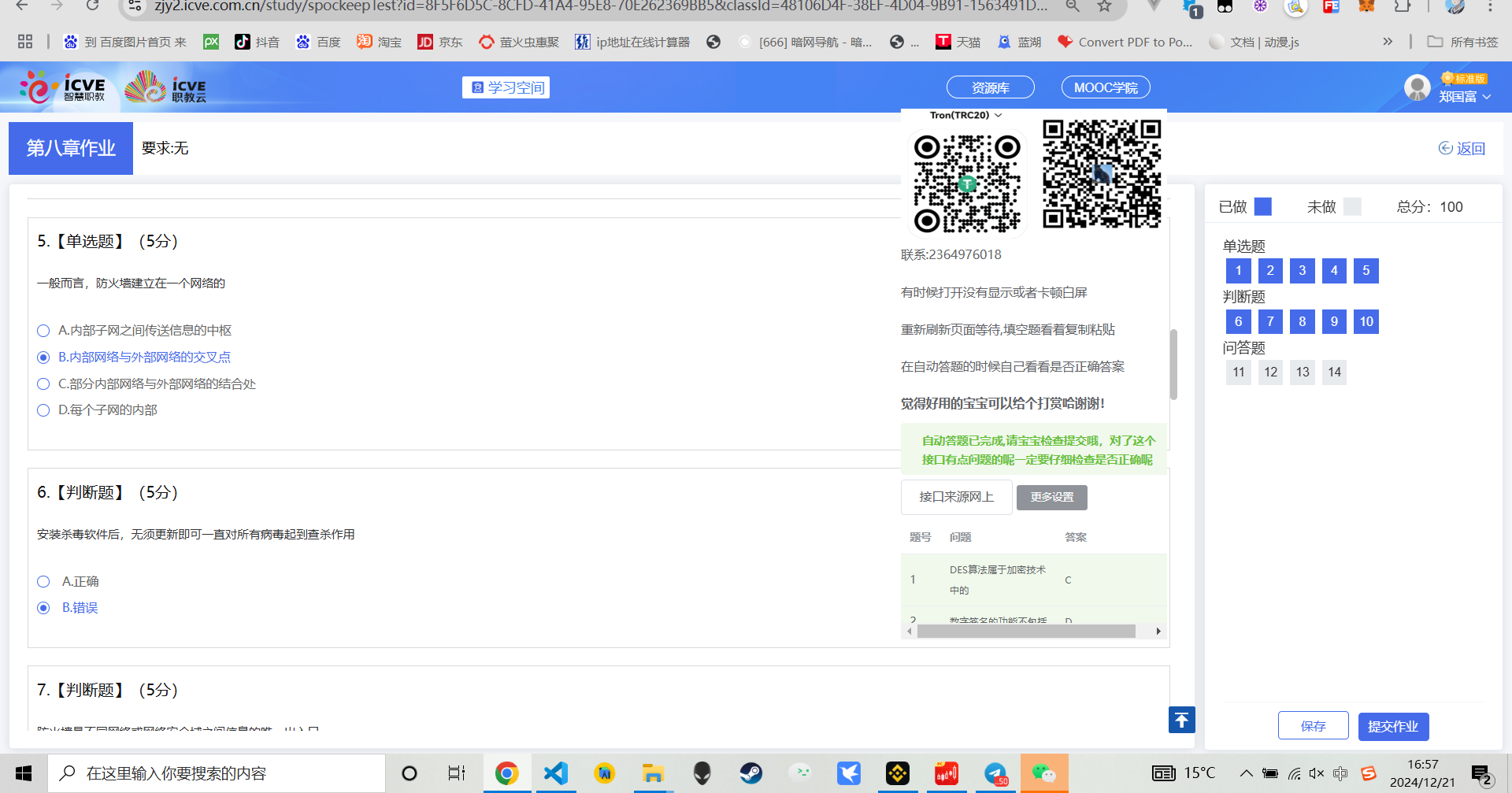The width and height of the screenshot is (1512, 793).
Task: Expand the hidden bookmarks overflow chevron
Action: pyautogui.click(x=1388, y=42)
